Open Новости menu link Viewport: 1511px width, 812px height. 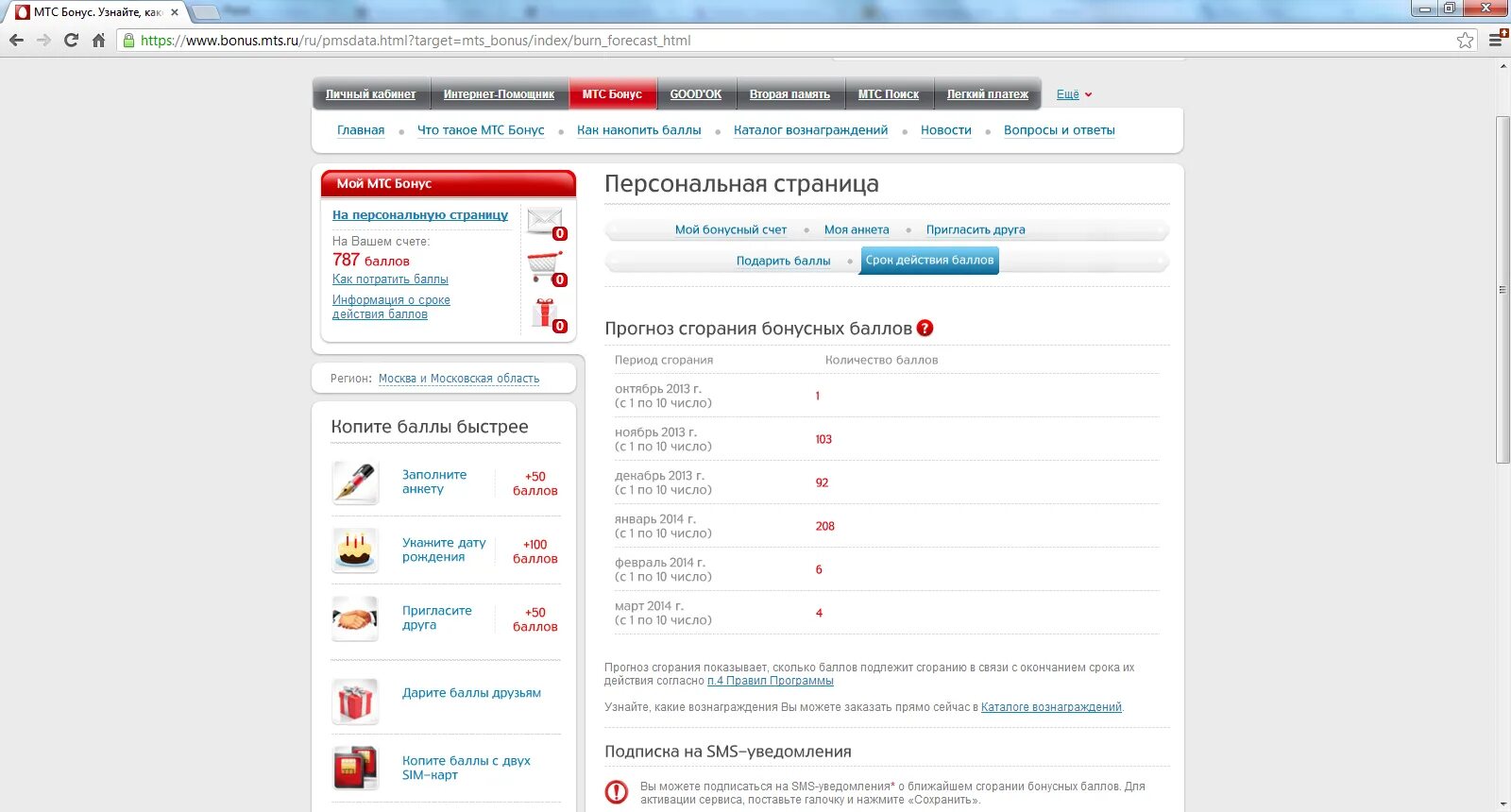[945, 130]
